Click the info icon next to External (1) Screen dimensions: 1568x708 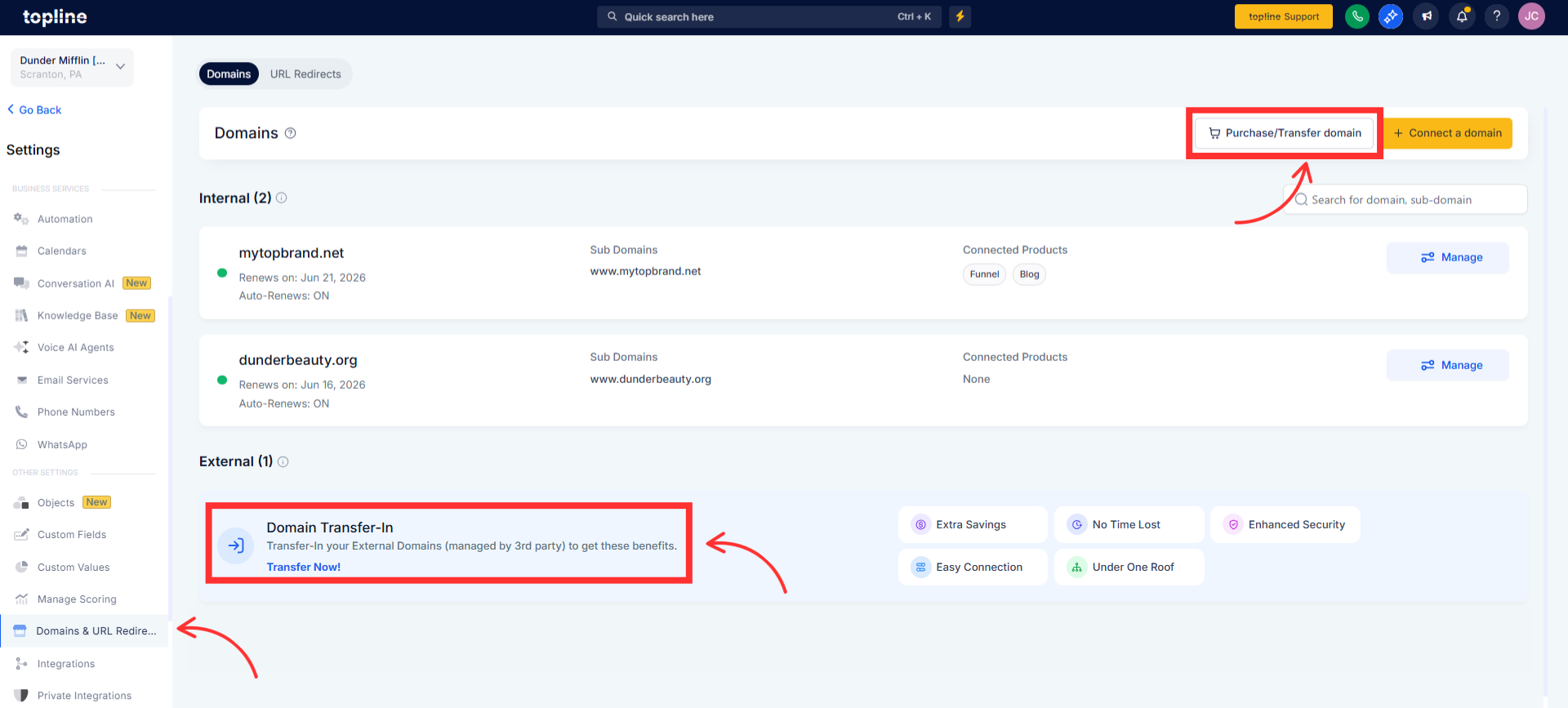[283, 461]
